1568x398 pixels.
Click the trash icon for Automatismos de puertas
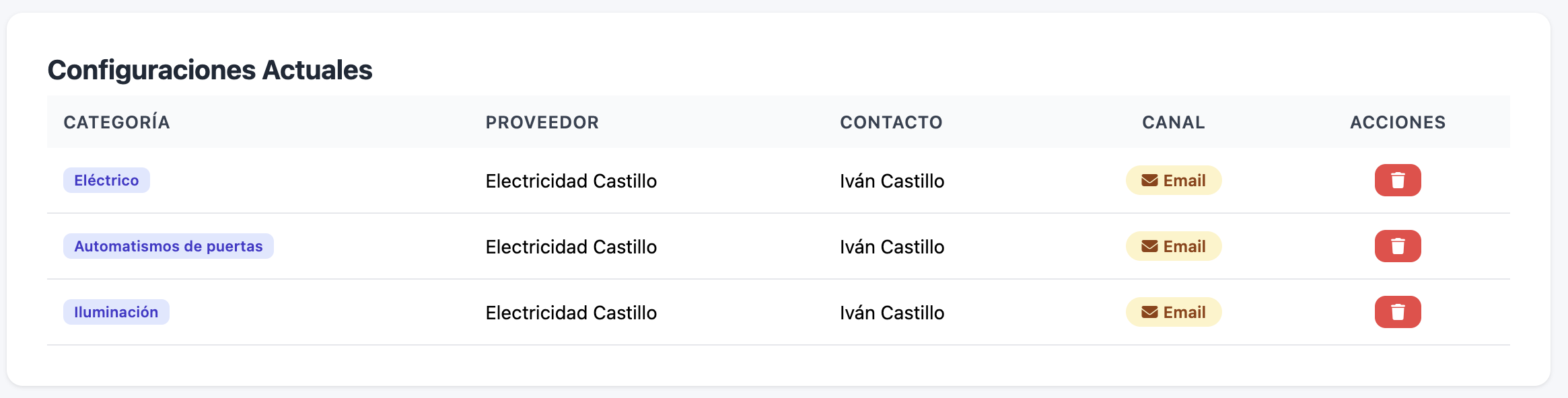(1398, 246)
